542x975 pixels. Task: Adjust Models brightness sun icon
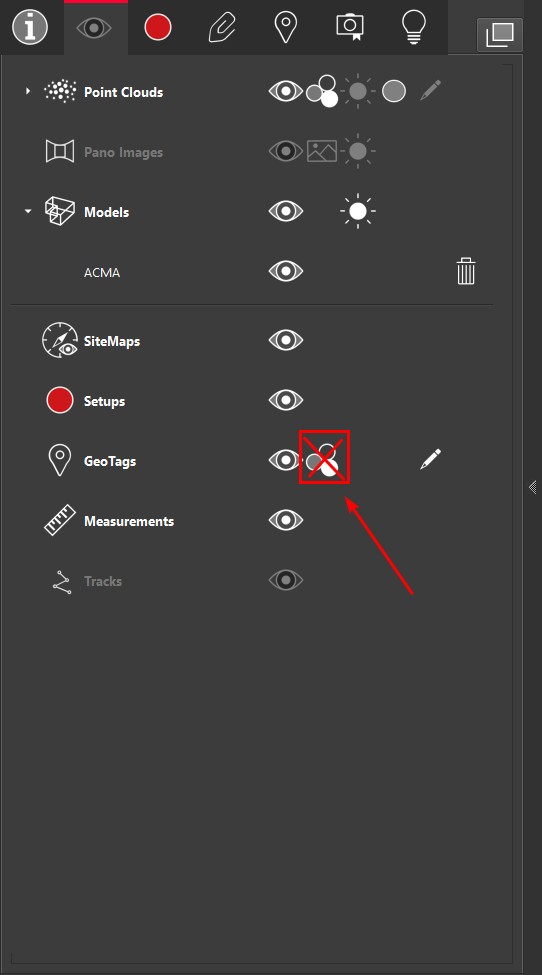(357, 211)
